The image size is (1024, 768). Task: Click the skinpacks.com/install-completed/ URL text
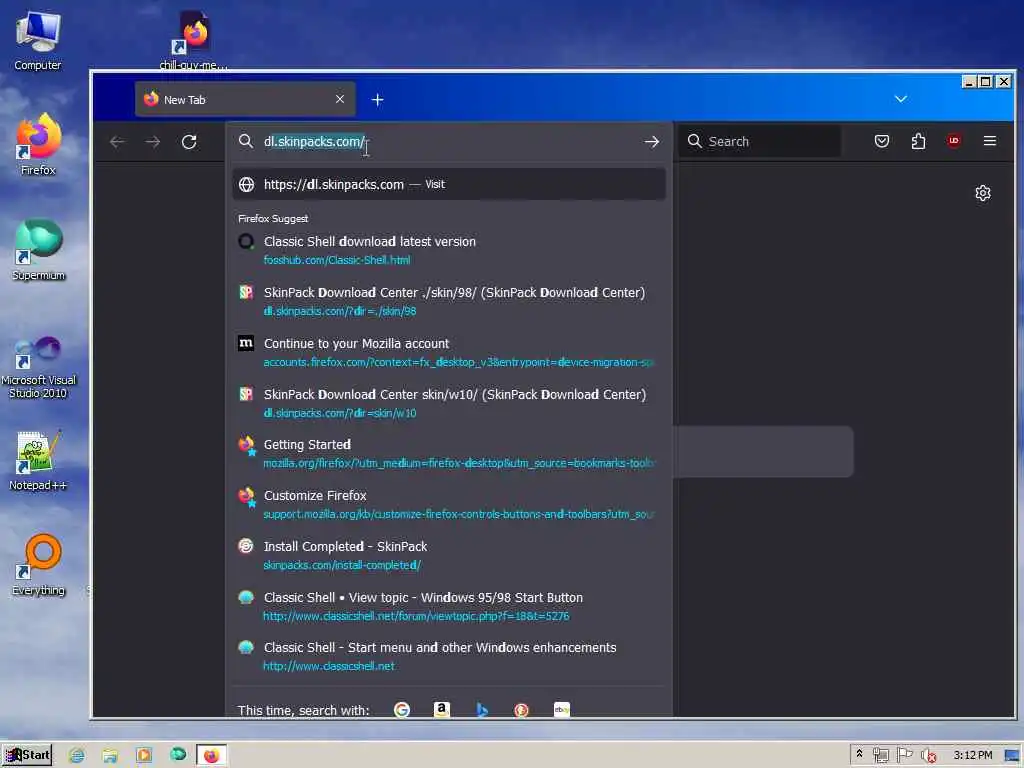tap(342, 565)
